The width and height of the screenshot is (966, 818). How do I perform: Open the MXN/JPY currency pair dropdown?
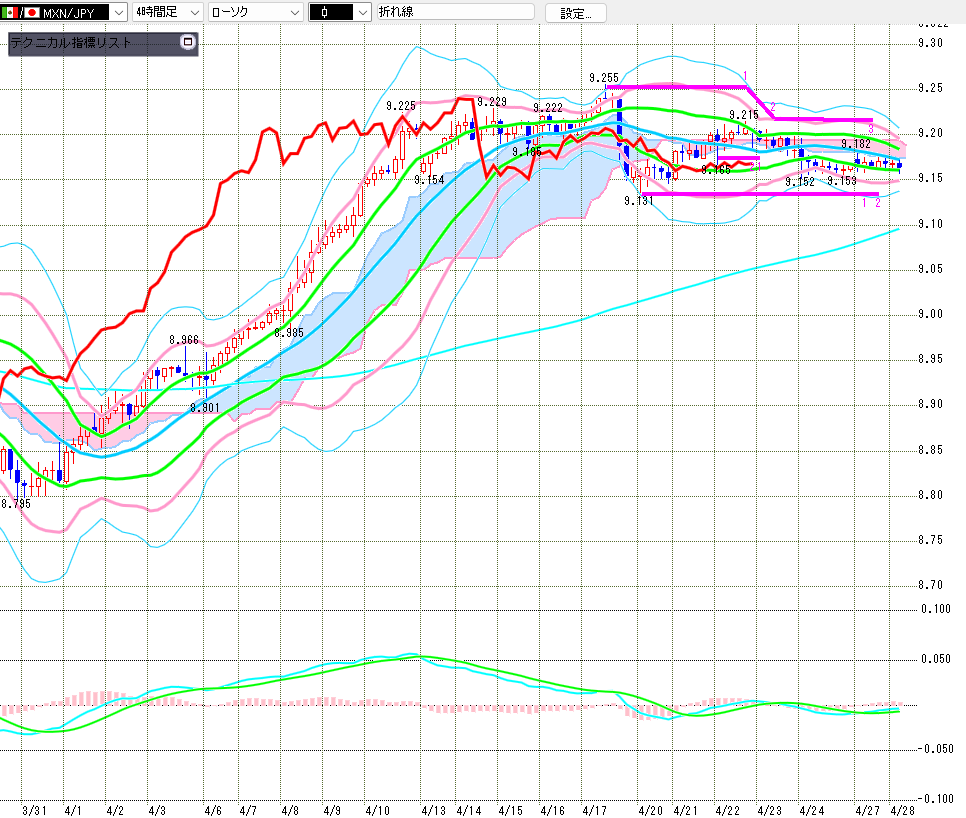tap(117, 12)
